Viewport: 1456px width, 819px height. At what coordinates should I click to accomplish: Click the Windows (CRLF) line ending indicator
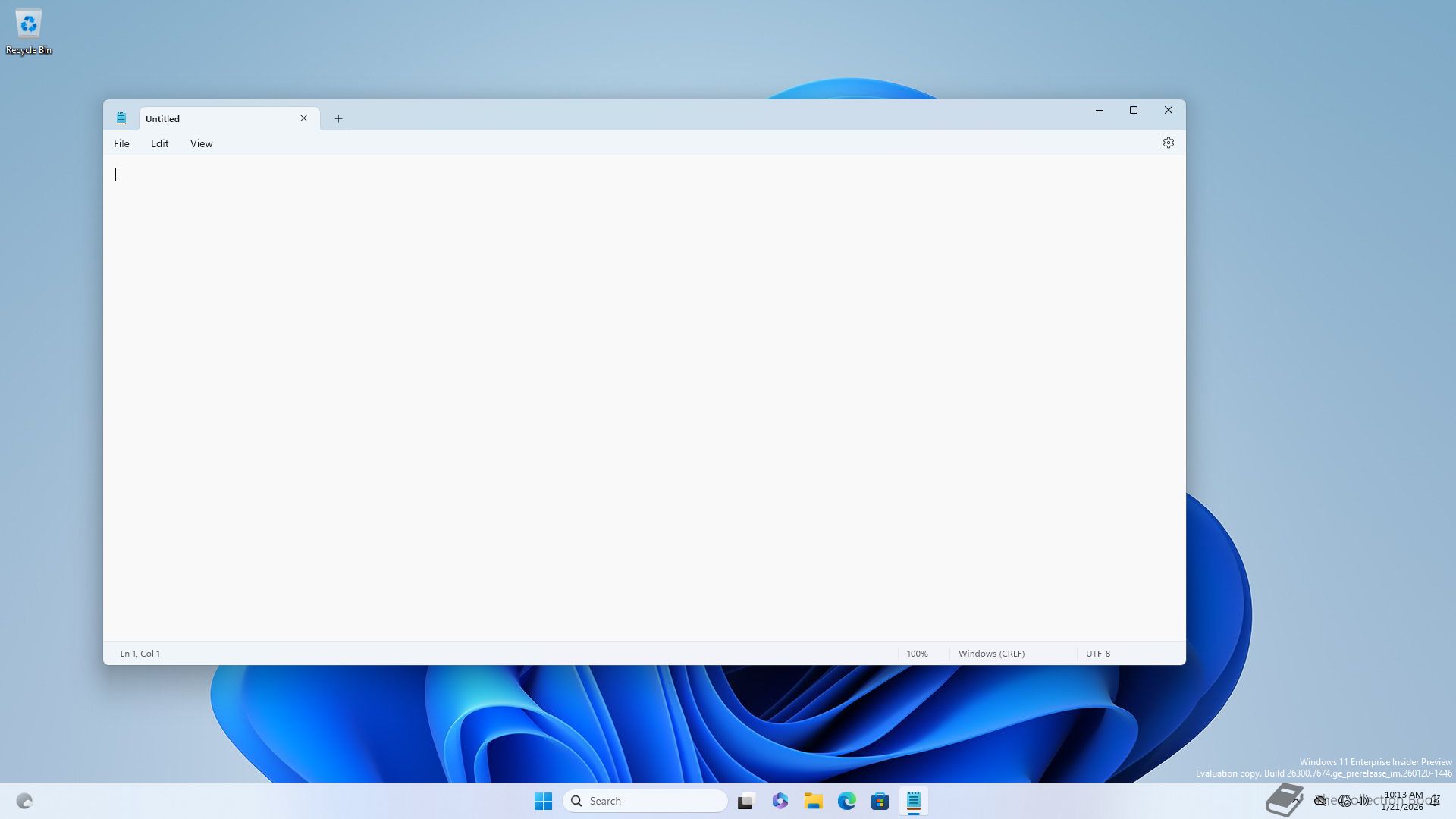(x=991, y=654)
